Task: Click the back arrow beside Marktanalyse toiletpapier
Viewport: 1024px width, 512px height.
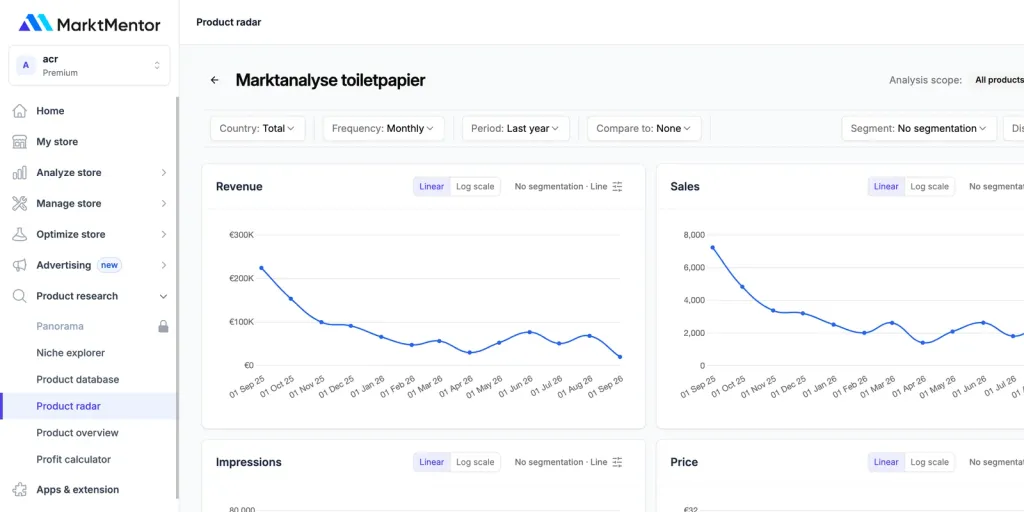Action: click(x=214, y=80)
